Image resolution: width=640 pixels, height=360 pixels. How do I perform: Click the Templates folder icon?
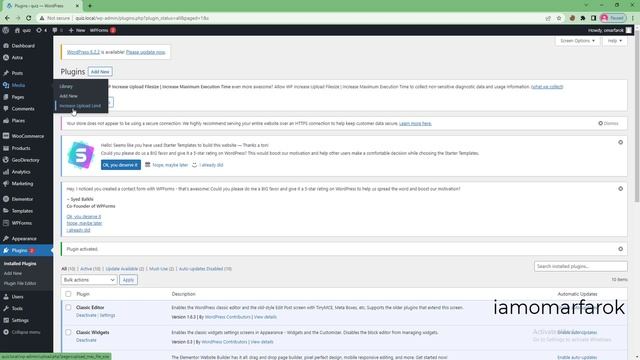tap(6, 211)
